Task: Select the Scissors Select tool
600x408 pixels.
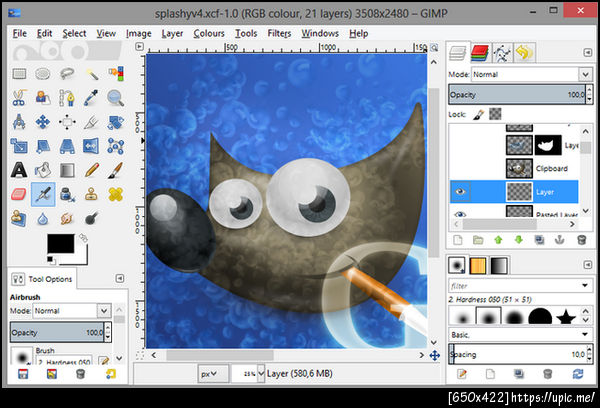Action: pos(19,98)
